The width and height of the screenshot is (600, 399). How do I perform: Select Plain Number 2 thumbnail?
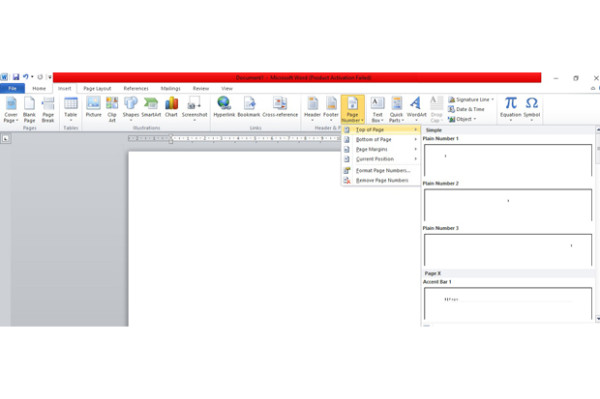tap(508, 205)
